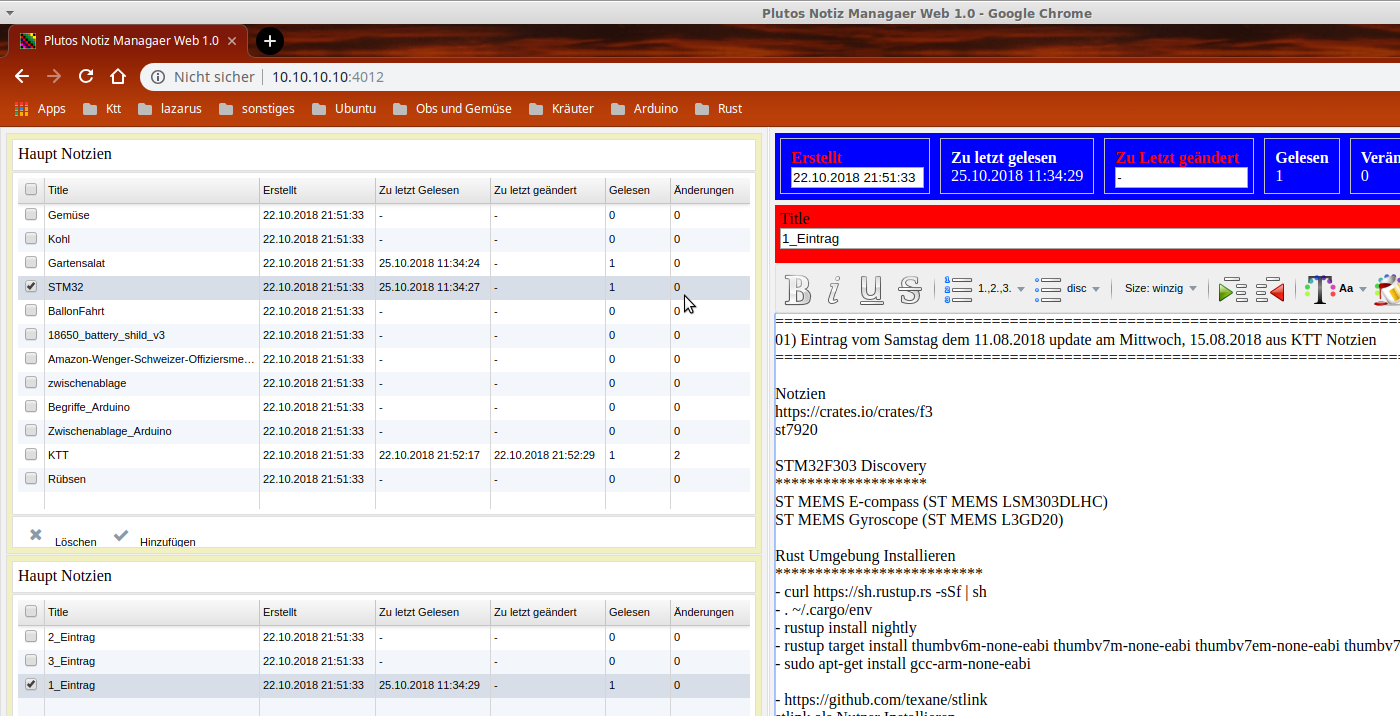Tick the 2_Eintrag checkbox

click(31, 637)
